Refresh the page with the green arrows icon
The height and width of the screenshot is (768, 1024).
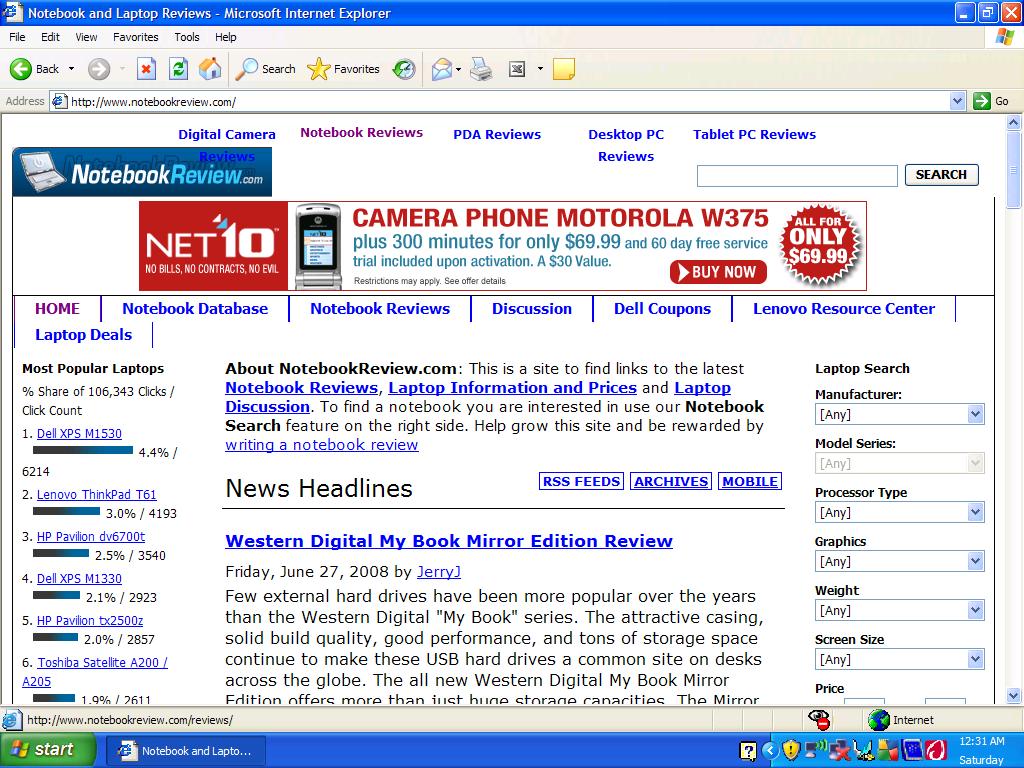[x=178, y=69]
